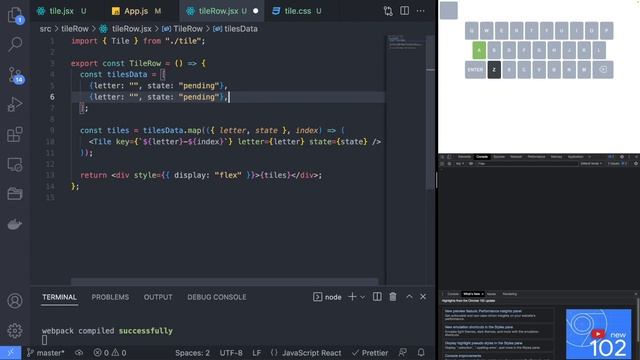Click the empty tile in the browser preview
640x360 pixels.
click(449, 10)
